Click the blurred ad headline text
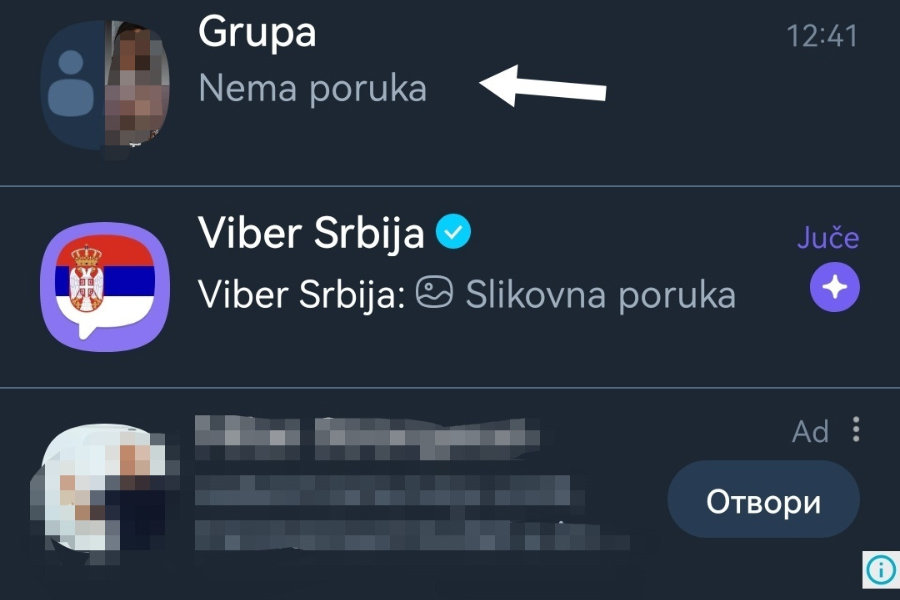The width and height of the screenshot is (900, 600). tap(367, 439)
